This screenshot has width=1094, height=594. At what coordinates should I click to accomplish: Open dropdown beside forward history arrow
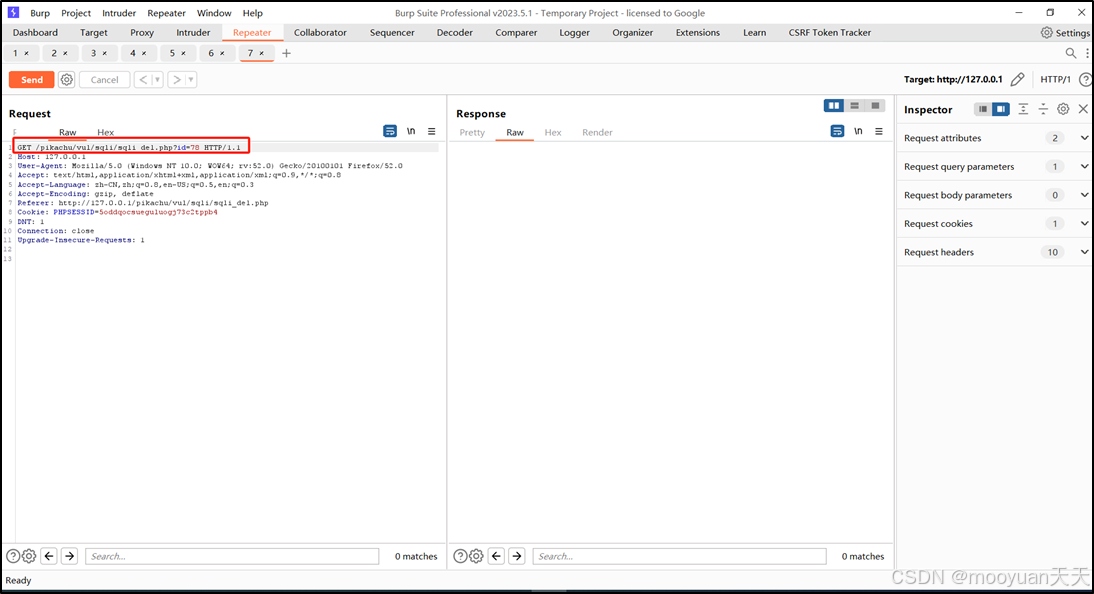coord(191,80)
